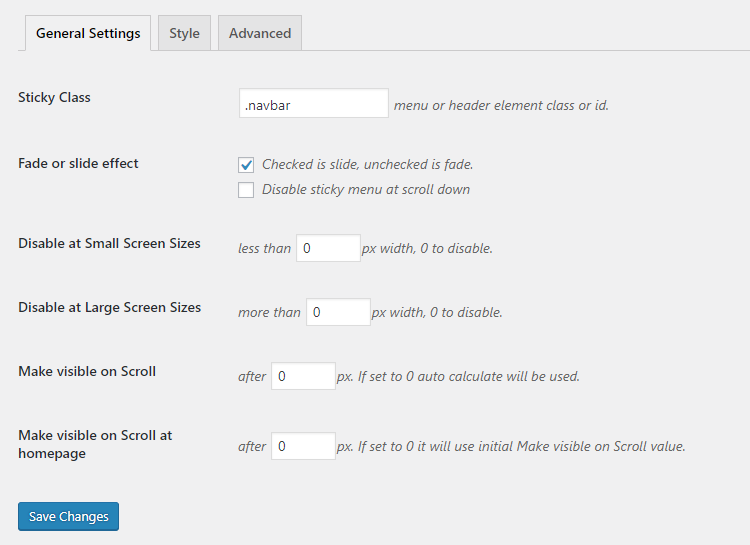Click the 'Disable at Small Screen Sizes' label
Screen dimensions: 750x545
click(109, 243)
